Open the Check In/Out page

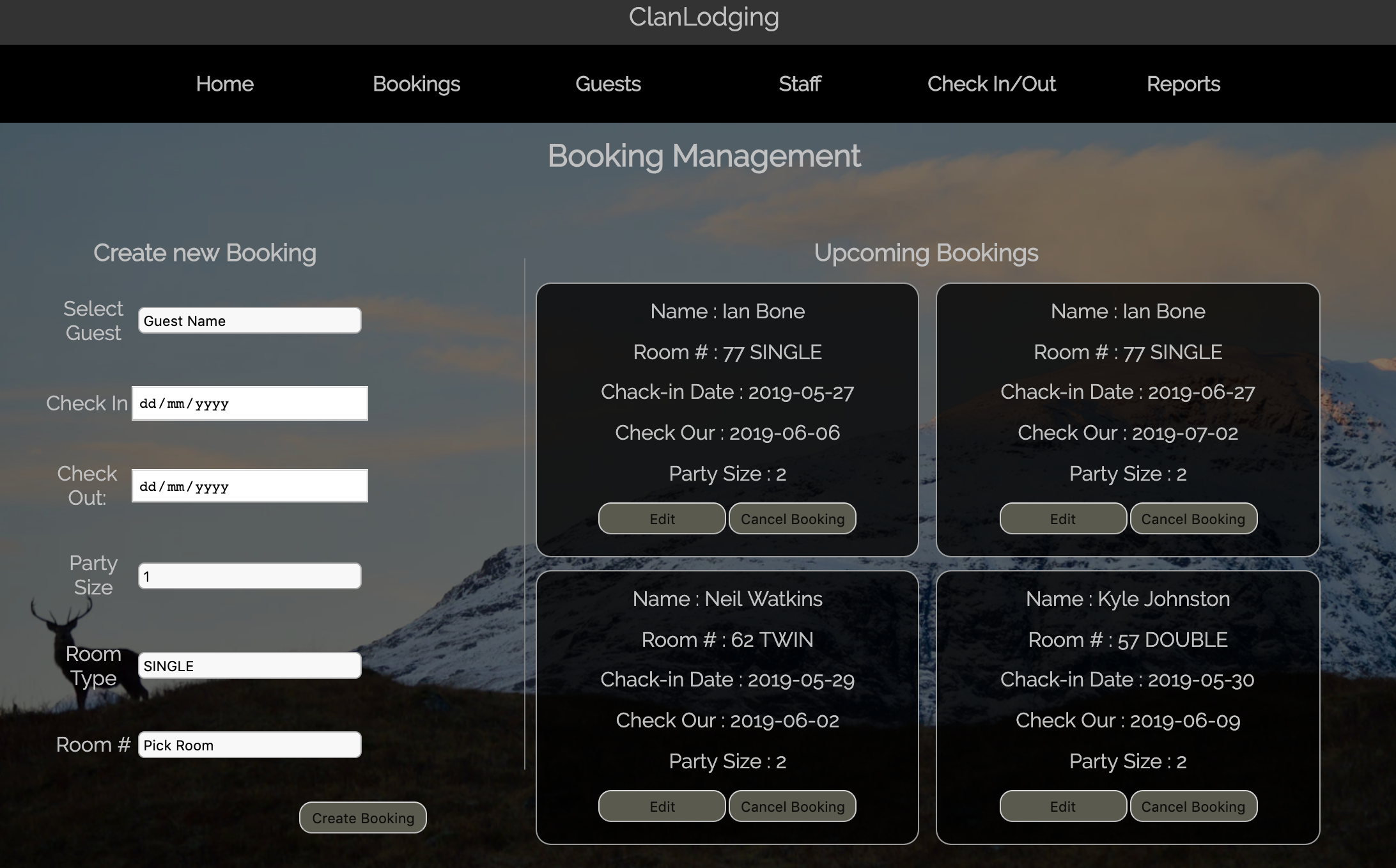coord(991,84)
